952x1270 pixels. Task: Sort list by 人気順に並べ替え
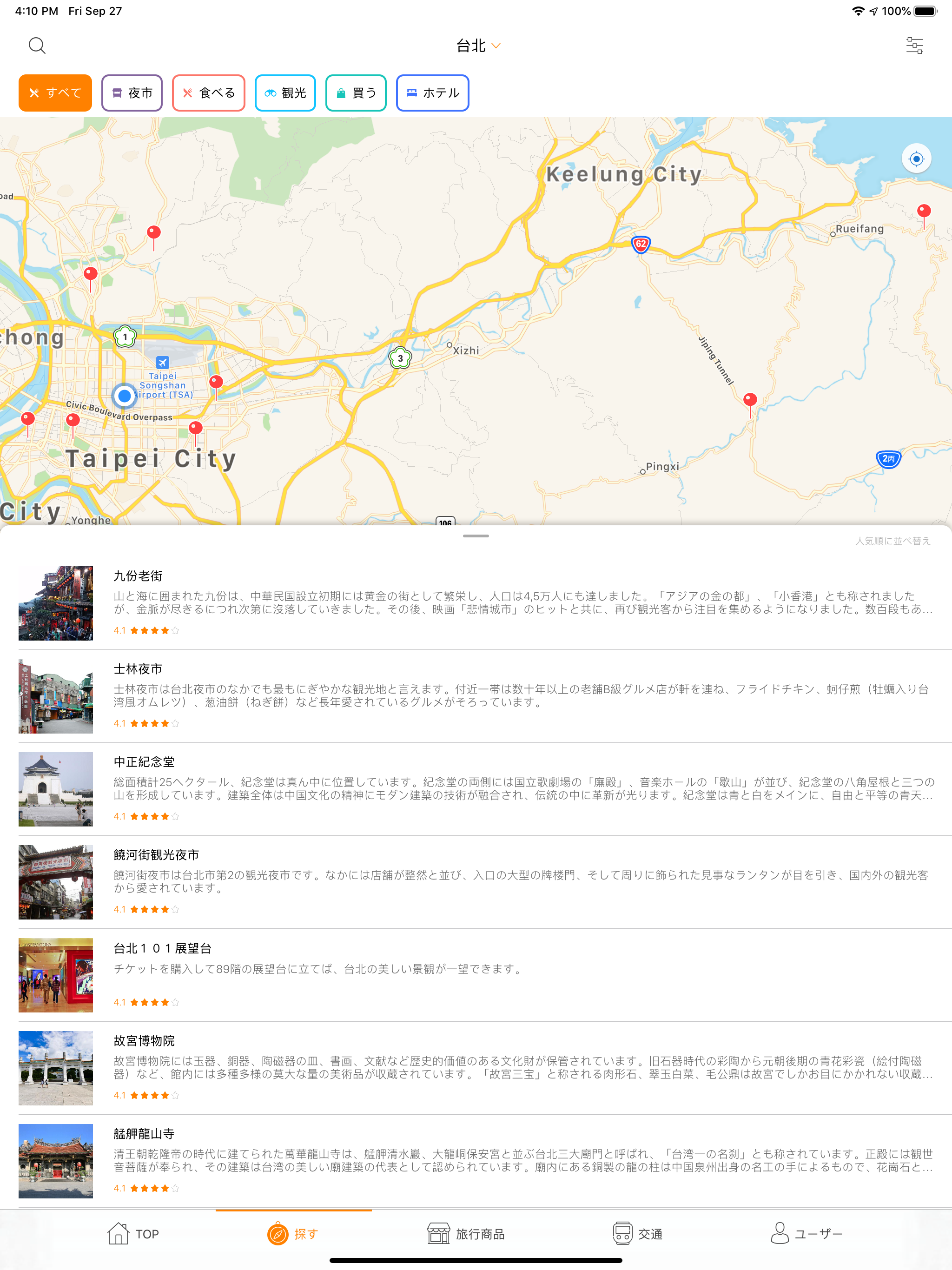click(892, 541)
